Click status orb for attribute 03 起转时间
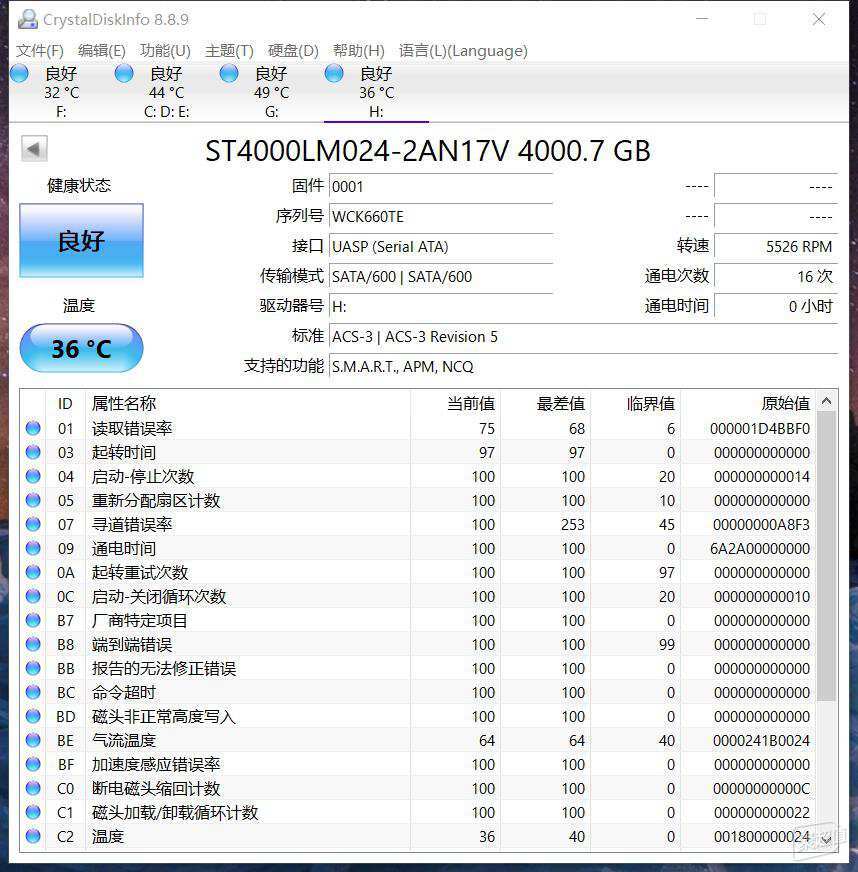This screenshot has height=872, width=858. coord(33,452)
